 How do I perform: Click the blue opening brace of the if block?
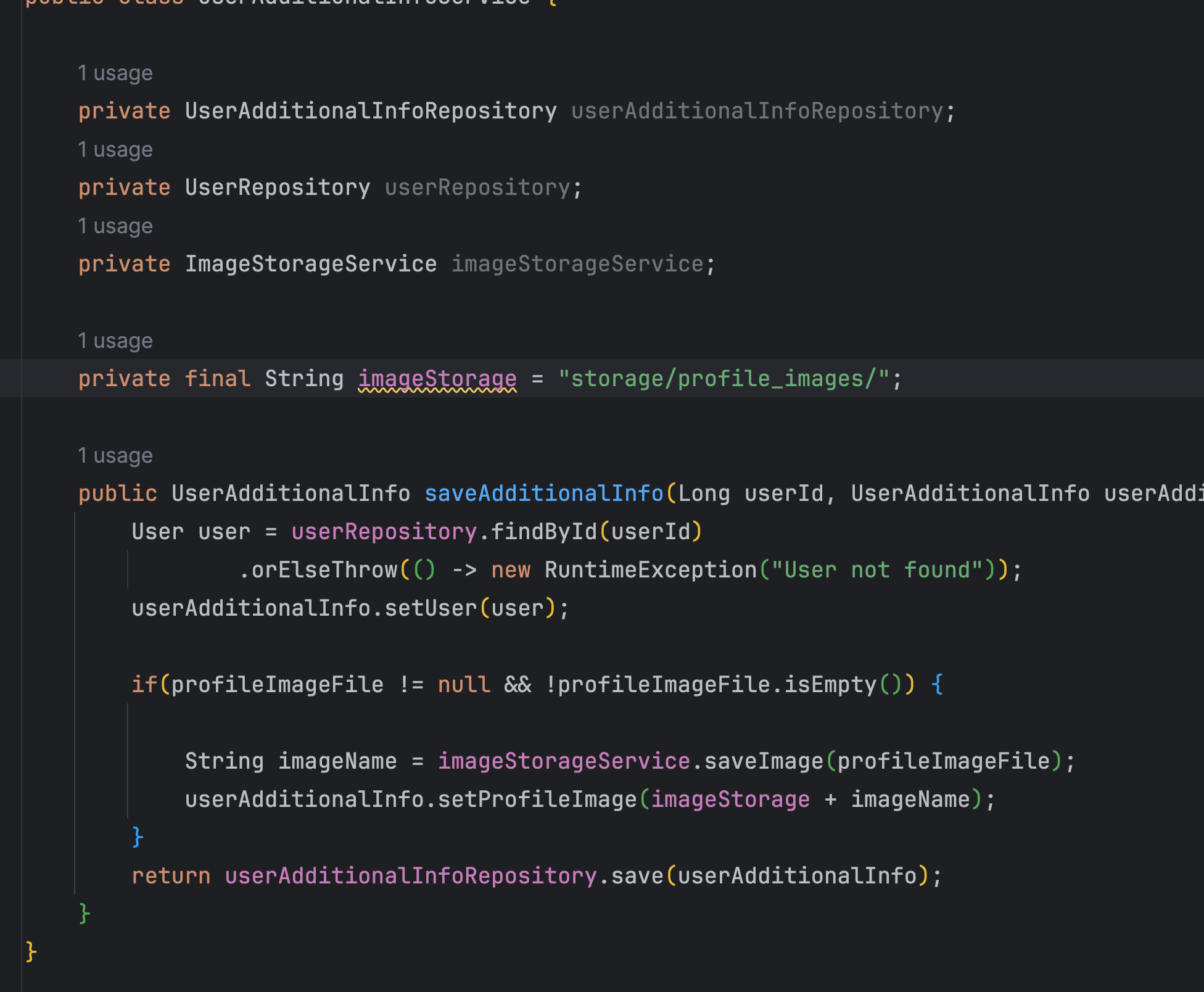tap(937, 685)
